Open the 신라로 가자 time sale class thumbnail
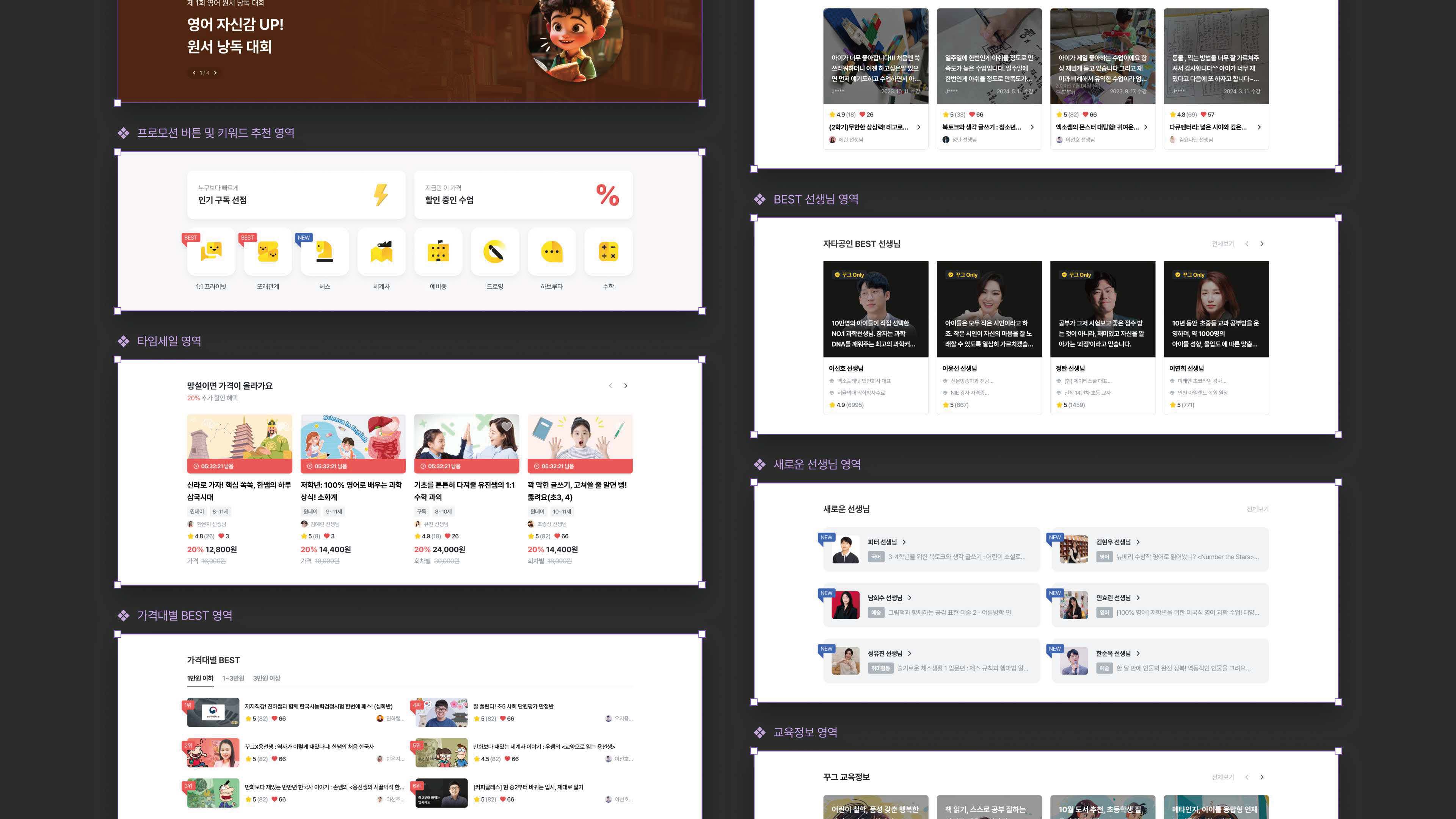 pyautogui.click(x=240, y=444)
